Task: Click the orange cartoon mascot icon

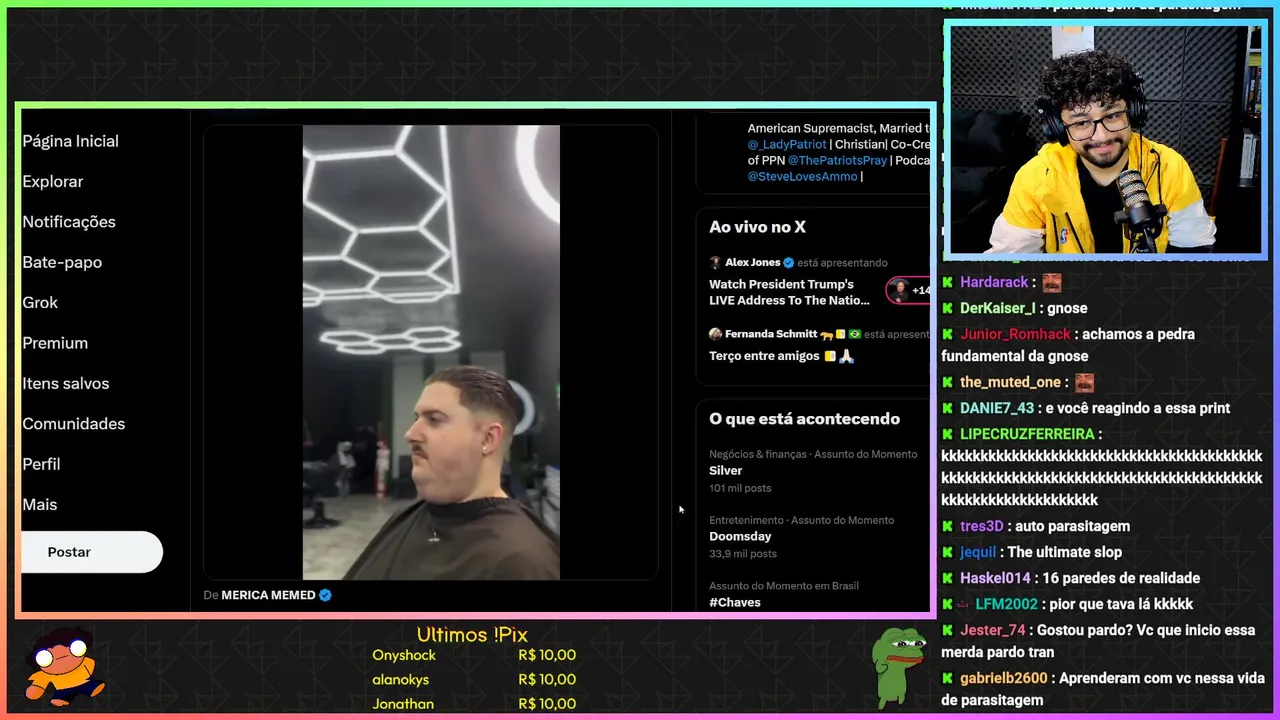Action: (x=63, y=667)
